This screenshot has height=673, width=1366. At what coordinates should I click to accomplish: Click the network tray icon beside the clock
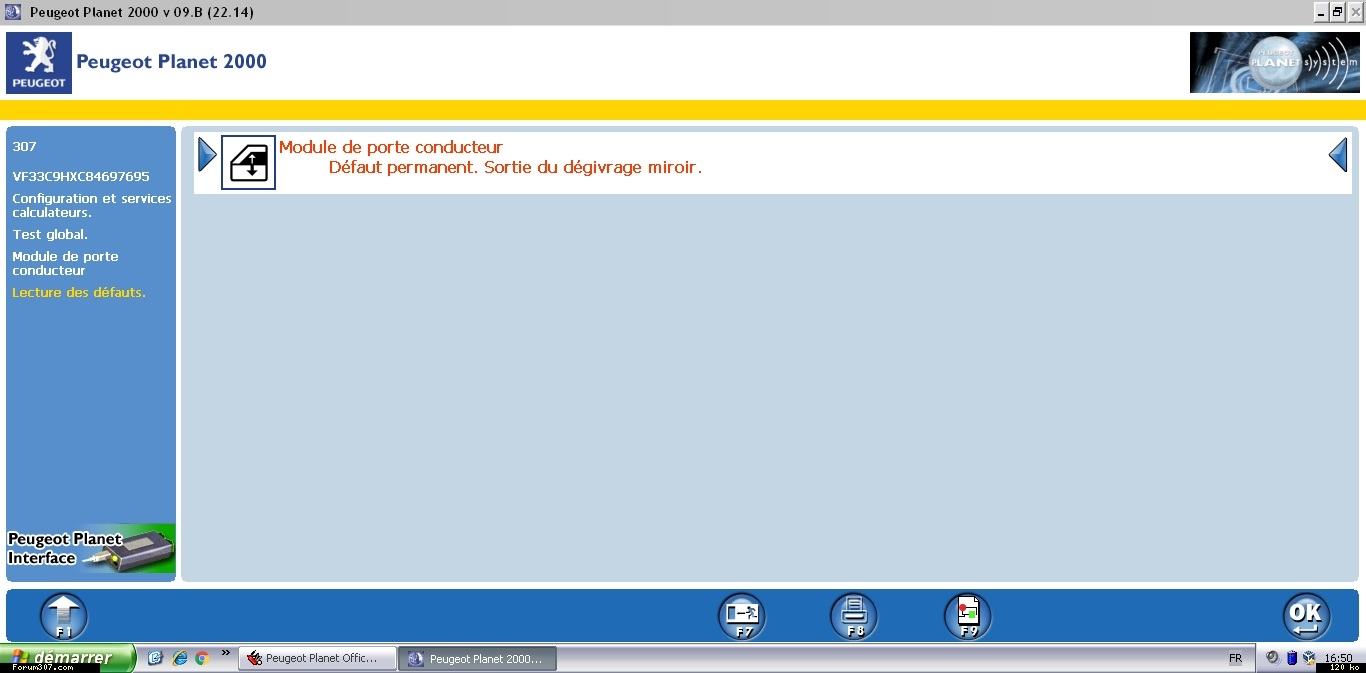pos(1309,658)
